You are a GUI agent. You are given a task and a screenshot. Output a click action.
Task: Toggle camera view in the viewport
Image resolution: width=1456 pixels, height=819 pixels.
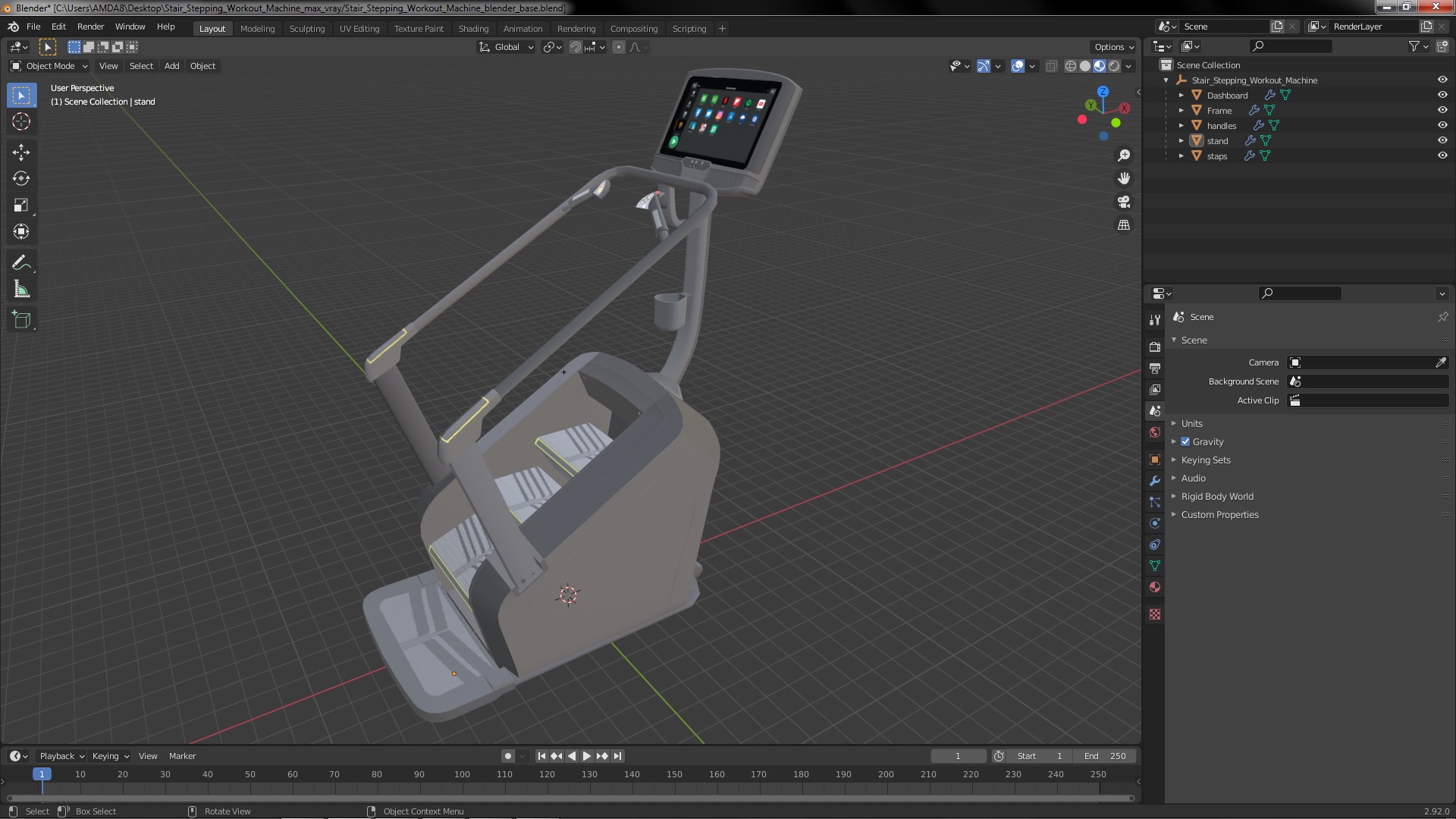1124,202
